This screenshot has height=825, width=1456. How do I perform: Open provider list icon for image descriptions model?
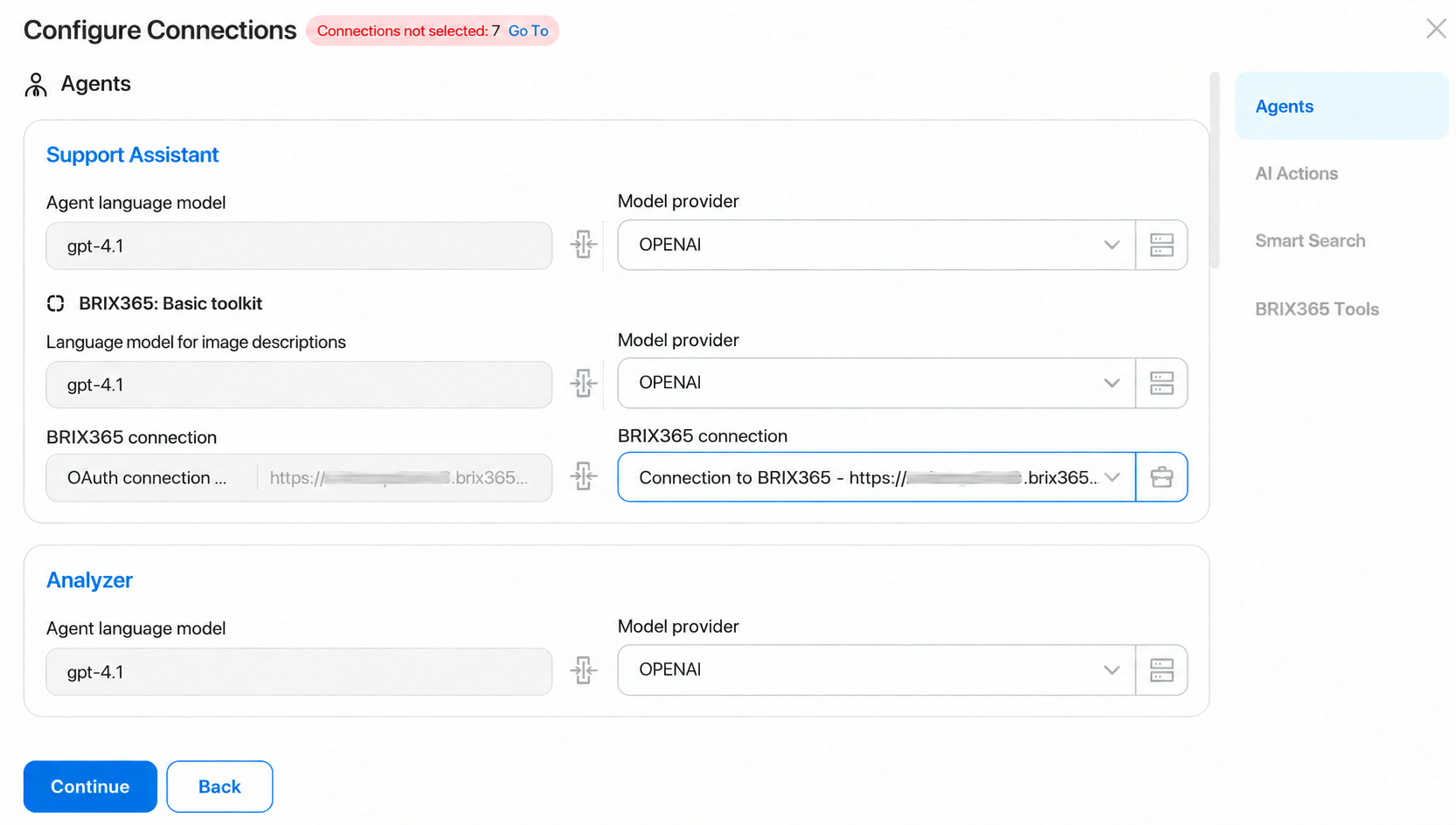point(1161,383)
